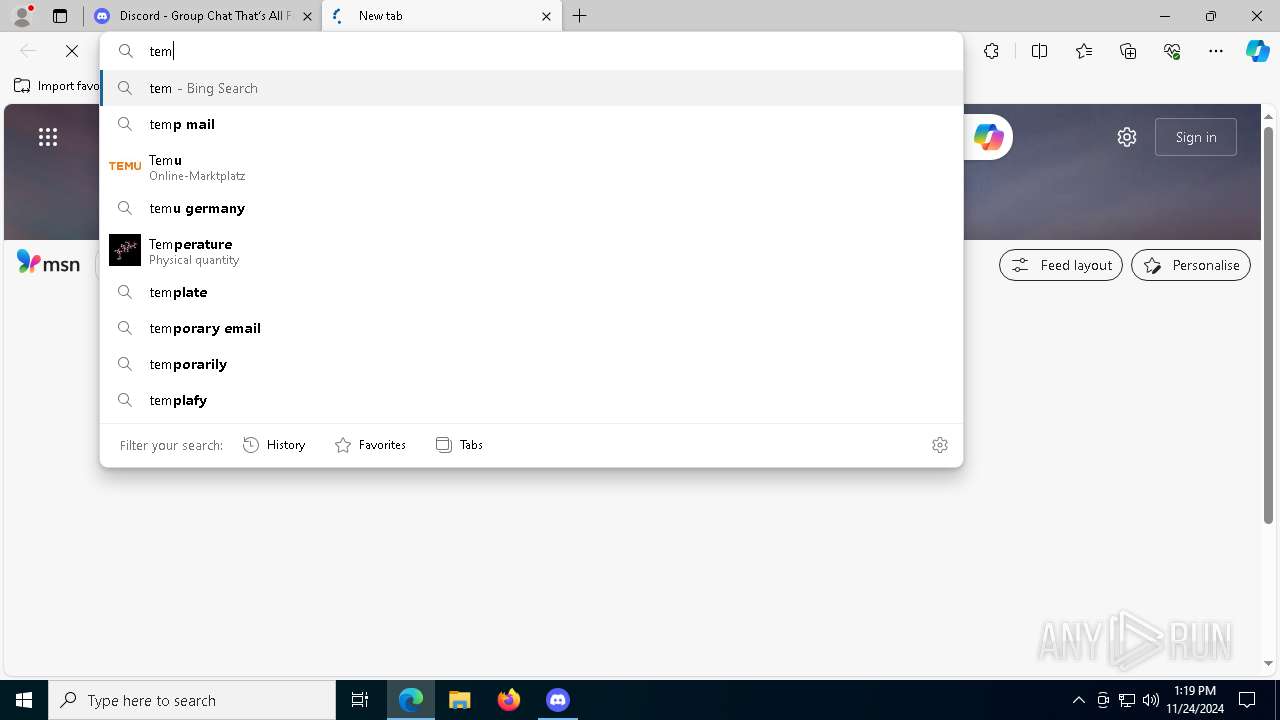Open Browser essentials heart icon

[1172, 51]
